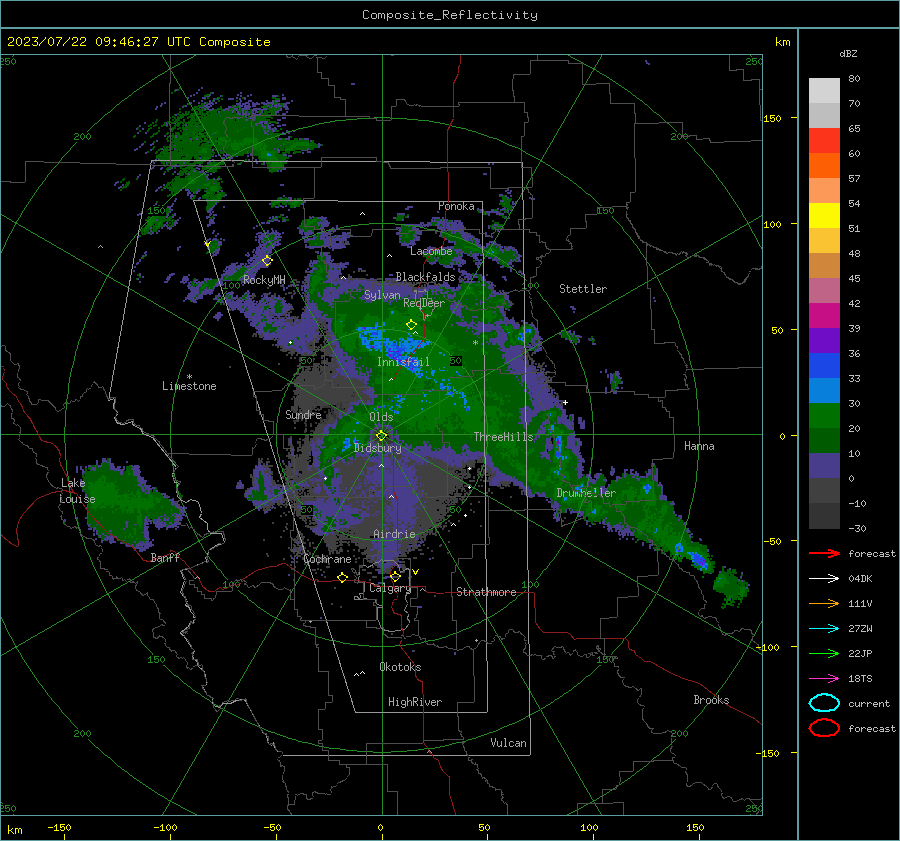Image resolution: width=900 pixels, height=841 pixels.
Task: Select the yellow diamond marker near RockyMH
Action: (x=267, y=261)
